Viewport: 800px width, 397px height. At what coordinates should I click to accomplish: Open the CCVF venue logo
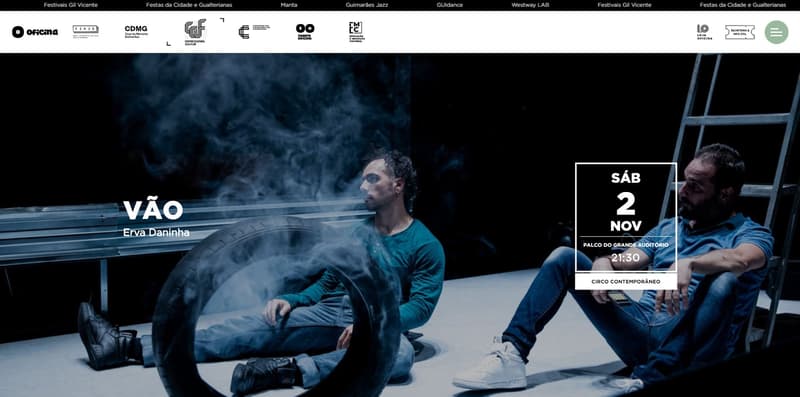click(195, 32)
